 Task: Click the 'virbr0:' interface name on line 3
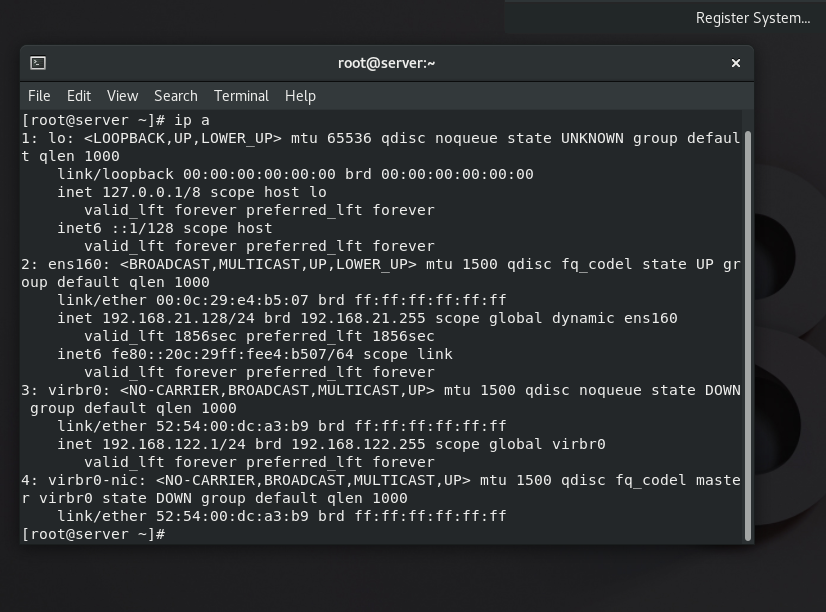(80, 390)
